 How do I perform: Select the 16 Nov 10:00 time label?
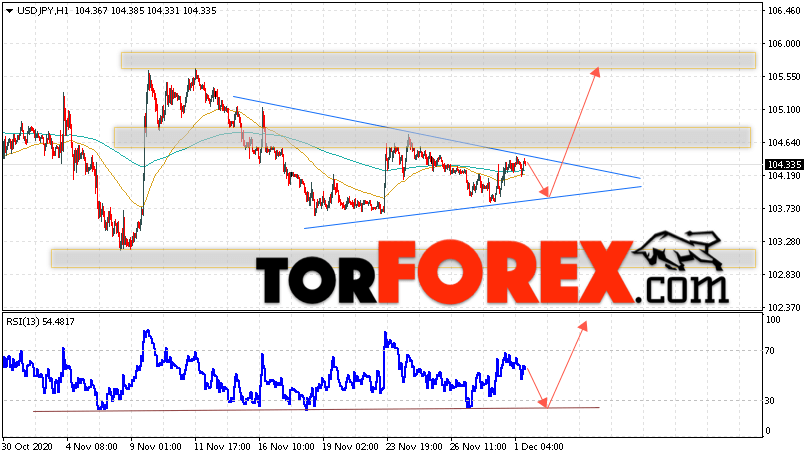coord(286,447)
